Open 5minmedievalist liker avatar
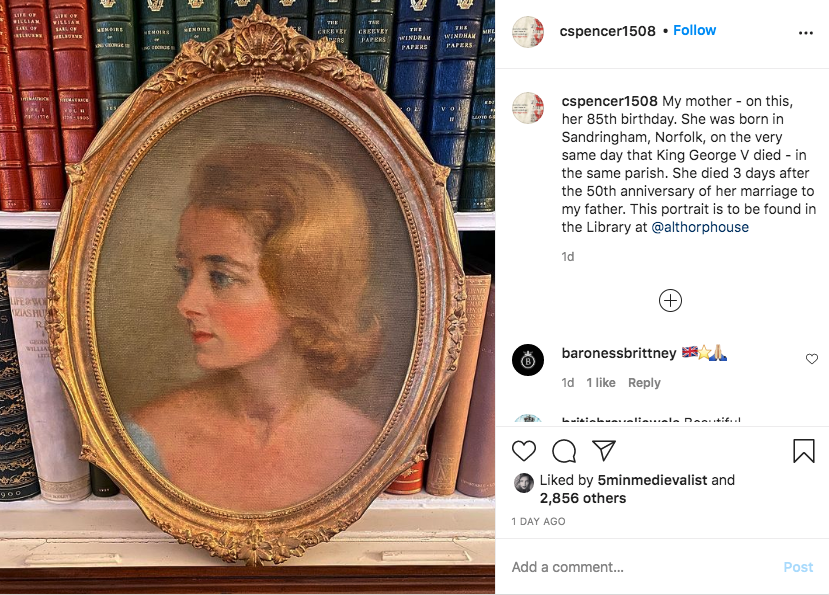 coord(523,482)
